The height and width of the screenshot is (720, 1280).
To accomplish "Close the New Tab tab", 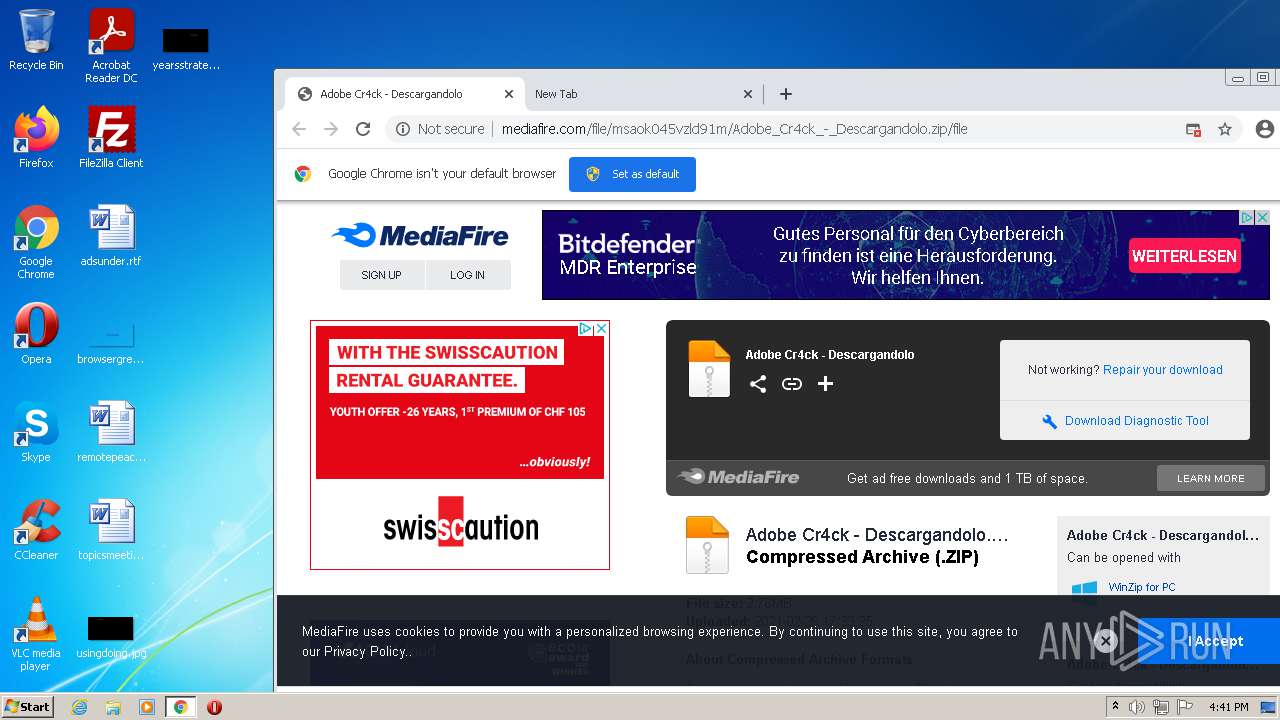I will tap(747, 94).
